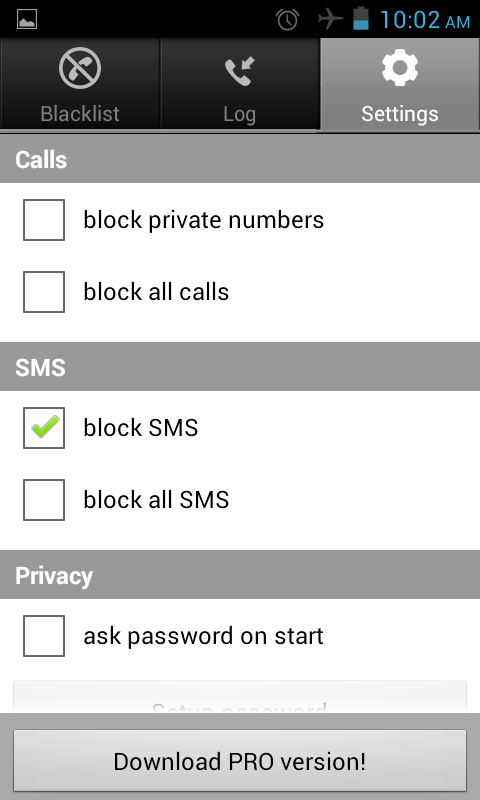Tap the battery status icon
Viewport: 480px width, 800px height.
[x=361, y=19]
